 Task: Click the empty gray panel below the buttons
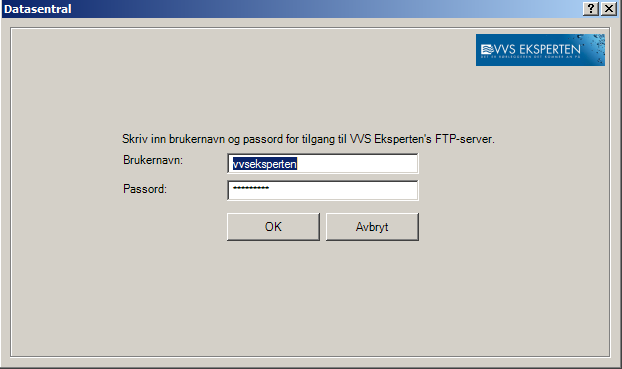[309, 298]
